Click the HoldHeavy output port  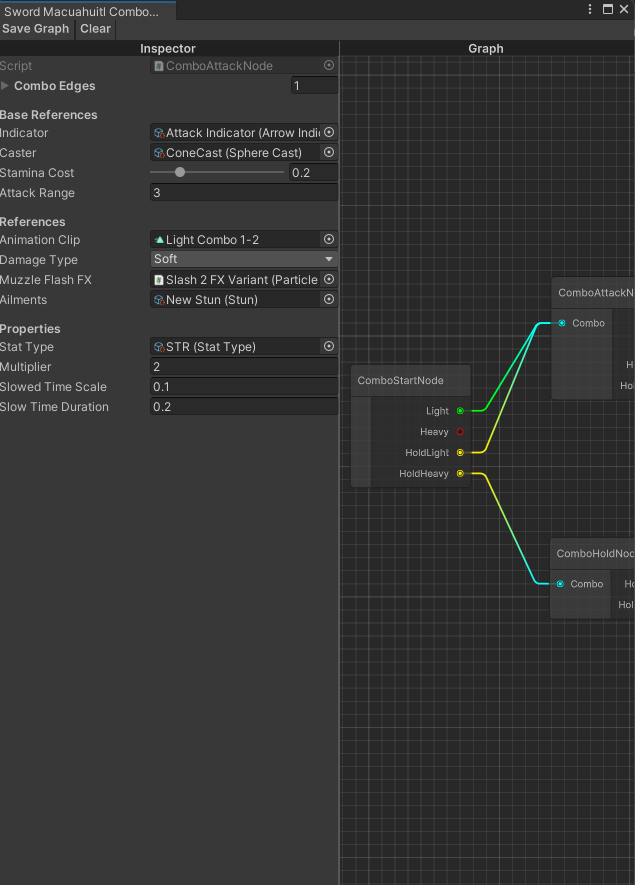point(460,474)
